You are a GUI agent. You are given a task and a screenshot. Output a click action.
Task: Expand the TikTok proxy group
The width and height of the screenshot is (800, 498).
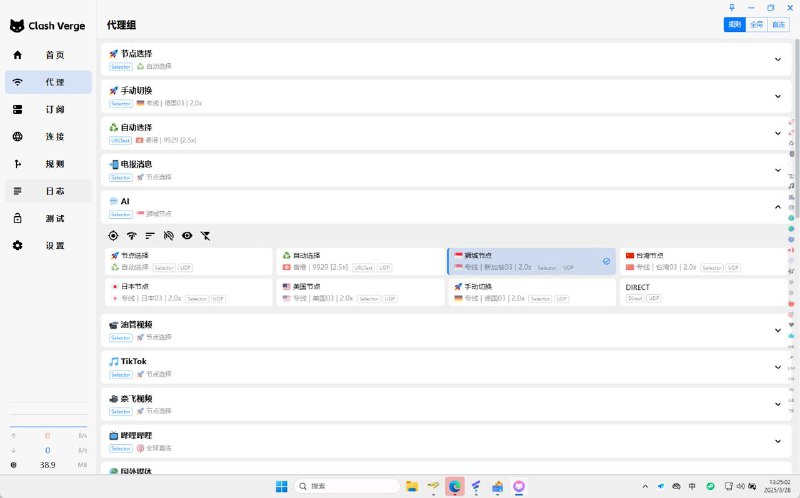pos(777,367)
